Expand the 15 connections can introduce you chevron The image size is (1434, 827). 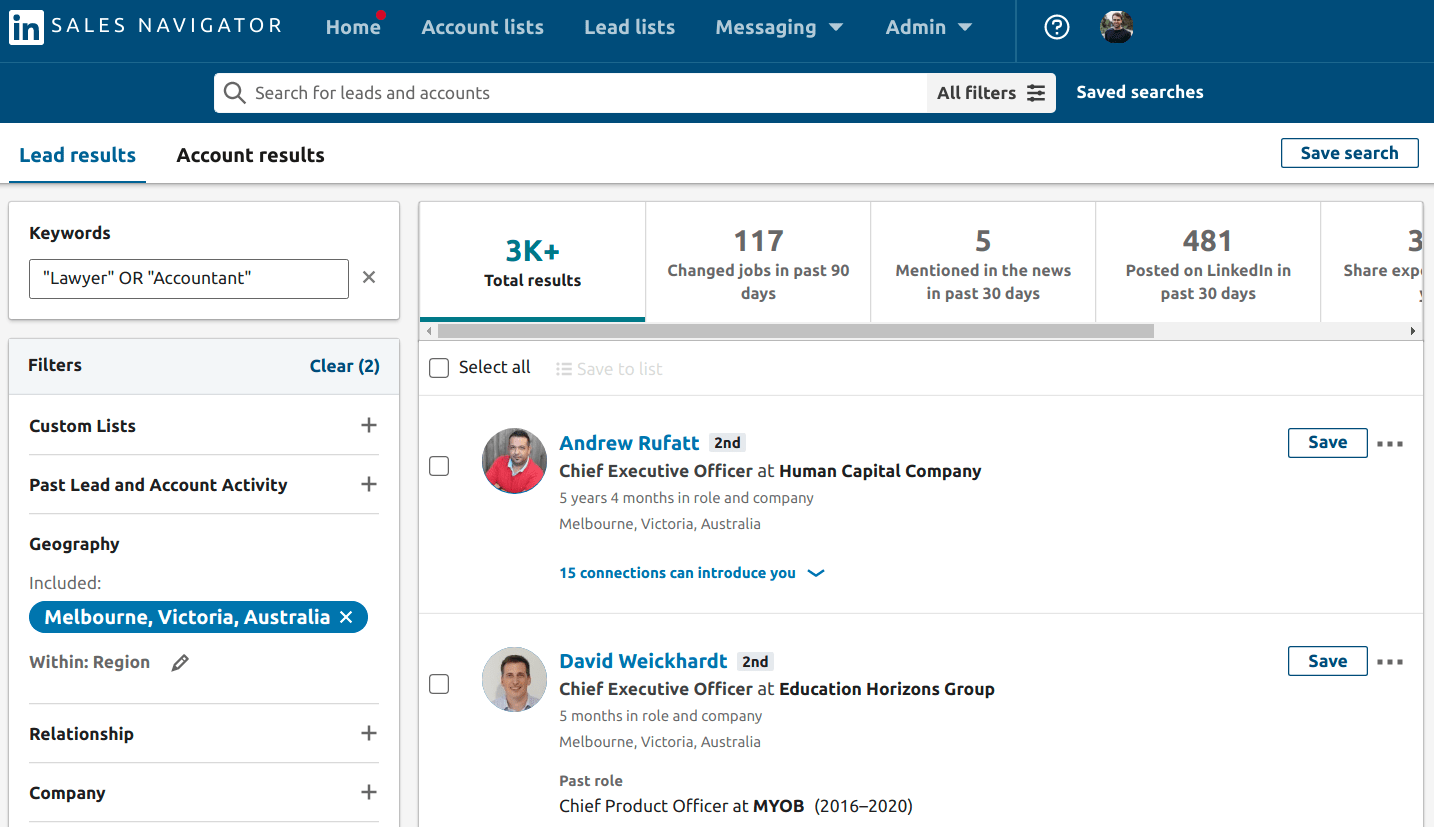point(816,574)
